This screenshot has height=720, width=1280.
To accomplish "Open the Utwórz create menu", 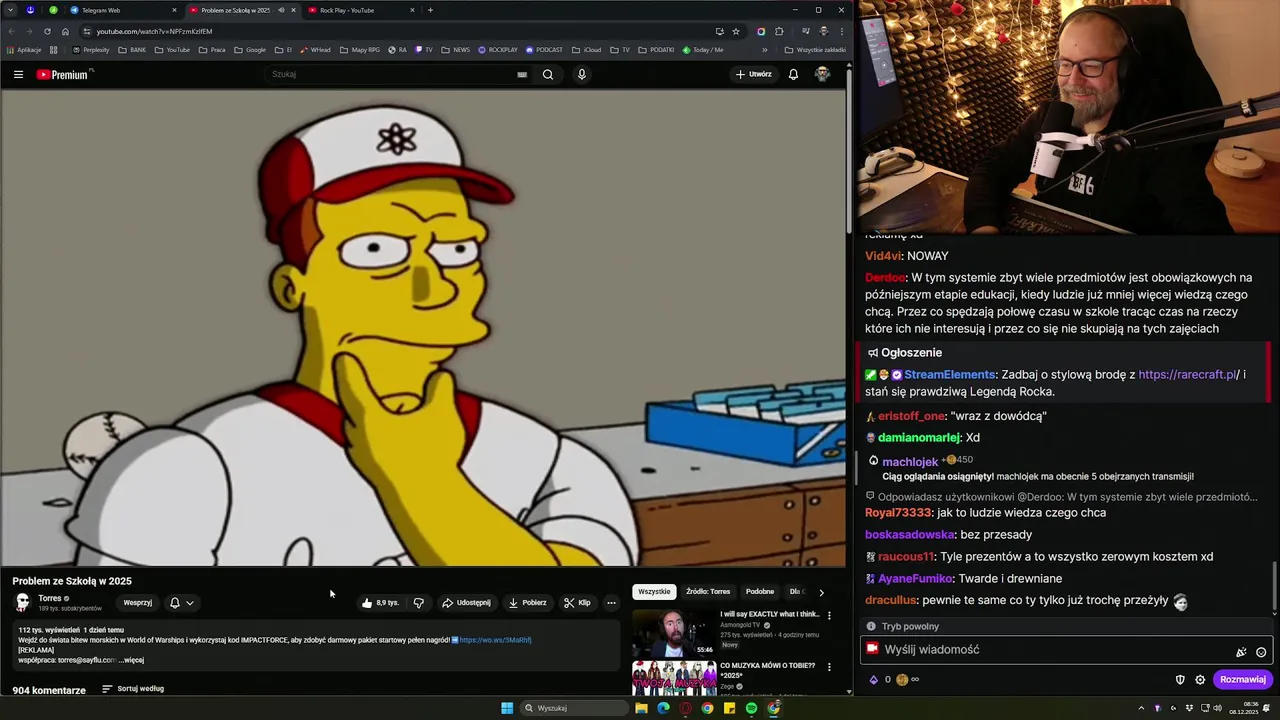I will click(754, 74).
